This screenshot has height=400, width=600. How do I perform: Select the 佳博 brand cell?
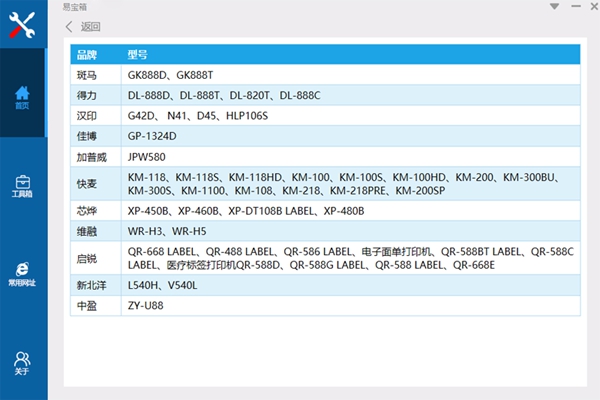96,136
